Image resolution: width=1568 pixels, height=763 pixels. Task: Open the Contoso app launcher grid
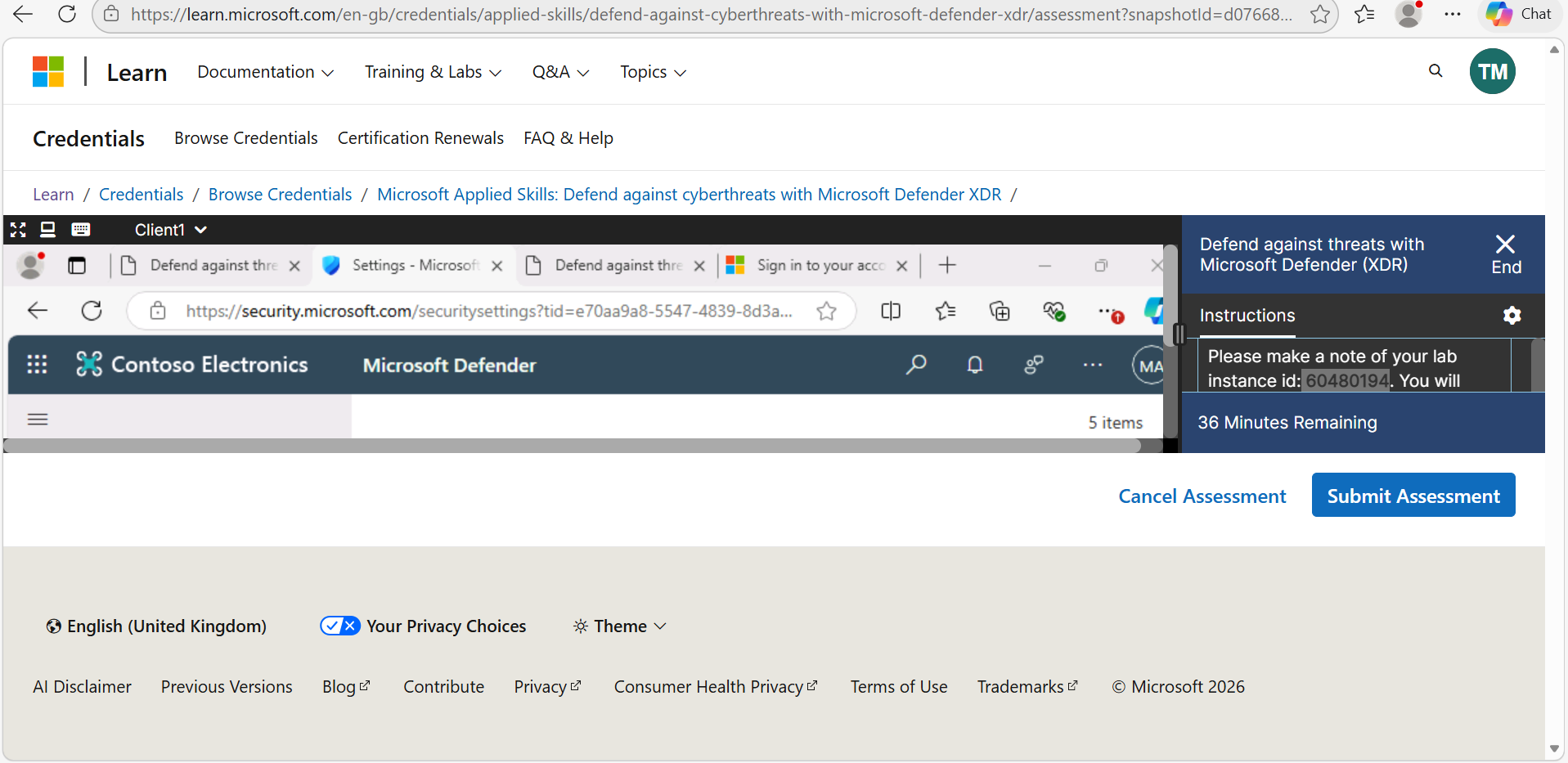point(37,365)
